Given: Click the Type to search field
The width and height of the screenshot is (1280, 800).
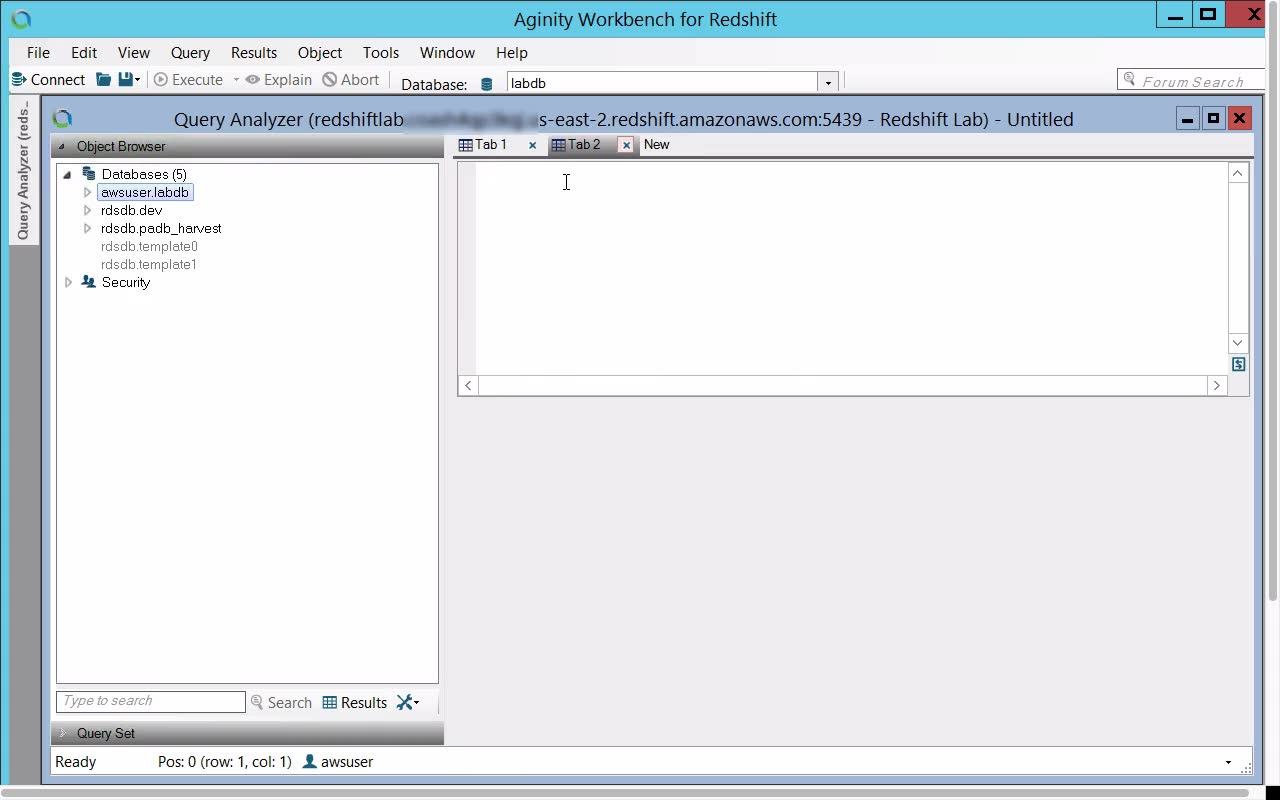Looking at the screenshot, I should pyautogui.click(x=151, y=702).
